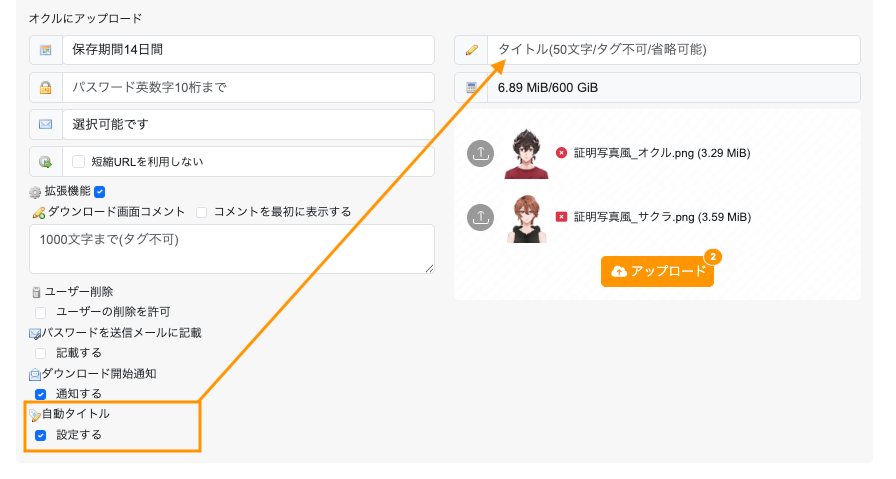
Task: Click the trash icon next to ユーザー削除
Action: tap(36, 293)
